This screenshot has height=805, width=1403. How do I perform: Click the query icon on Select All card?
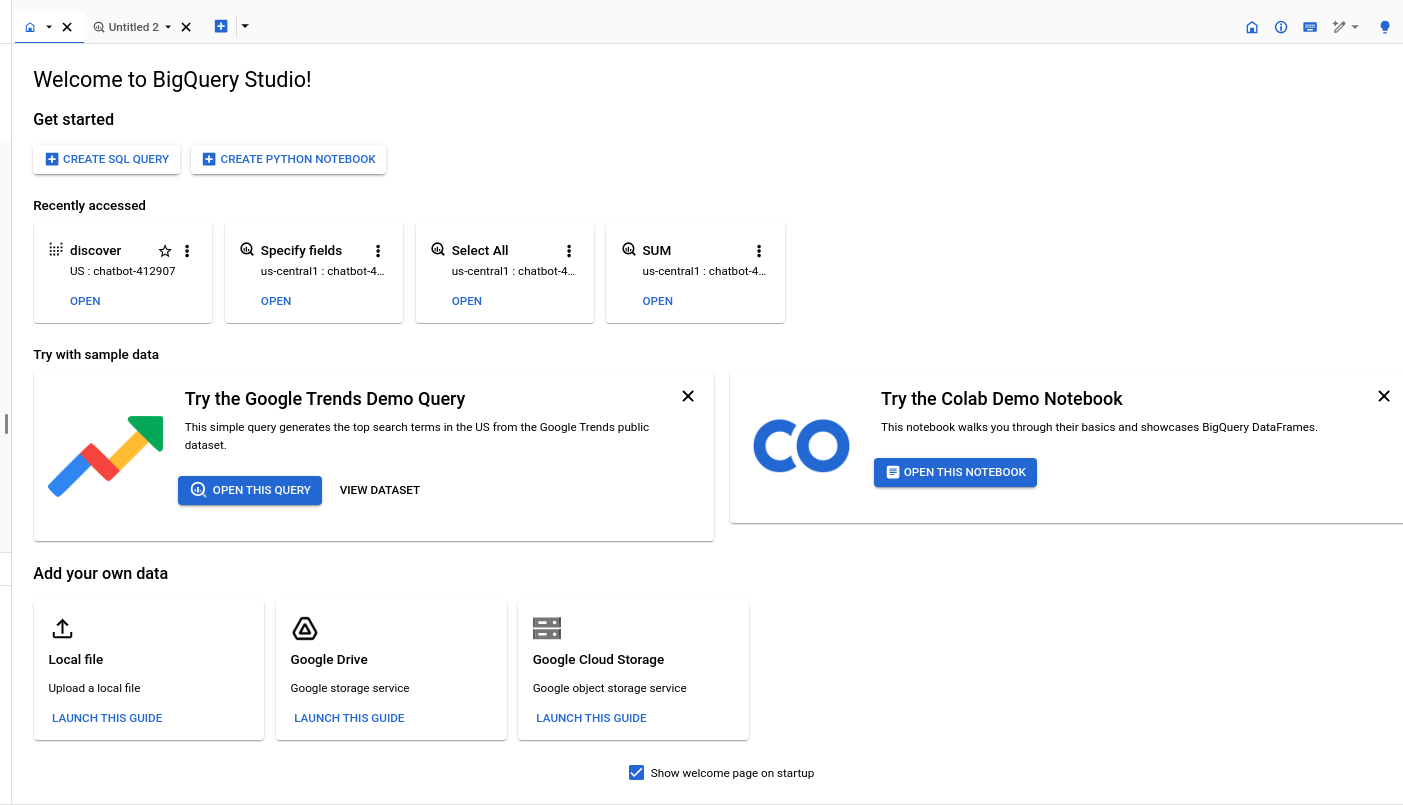coord(438,249)
